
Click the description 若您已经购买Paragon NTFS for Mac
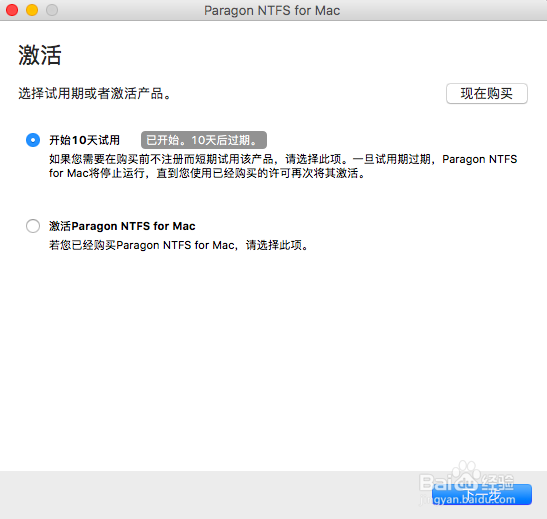click(179, 245)
